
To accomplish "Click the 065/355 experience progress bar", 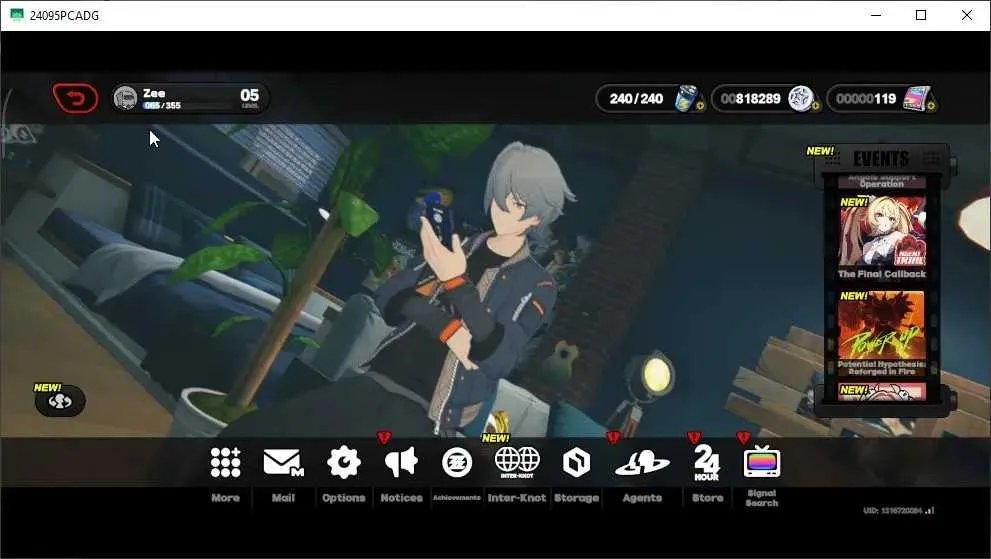I will pos(188,106).
